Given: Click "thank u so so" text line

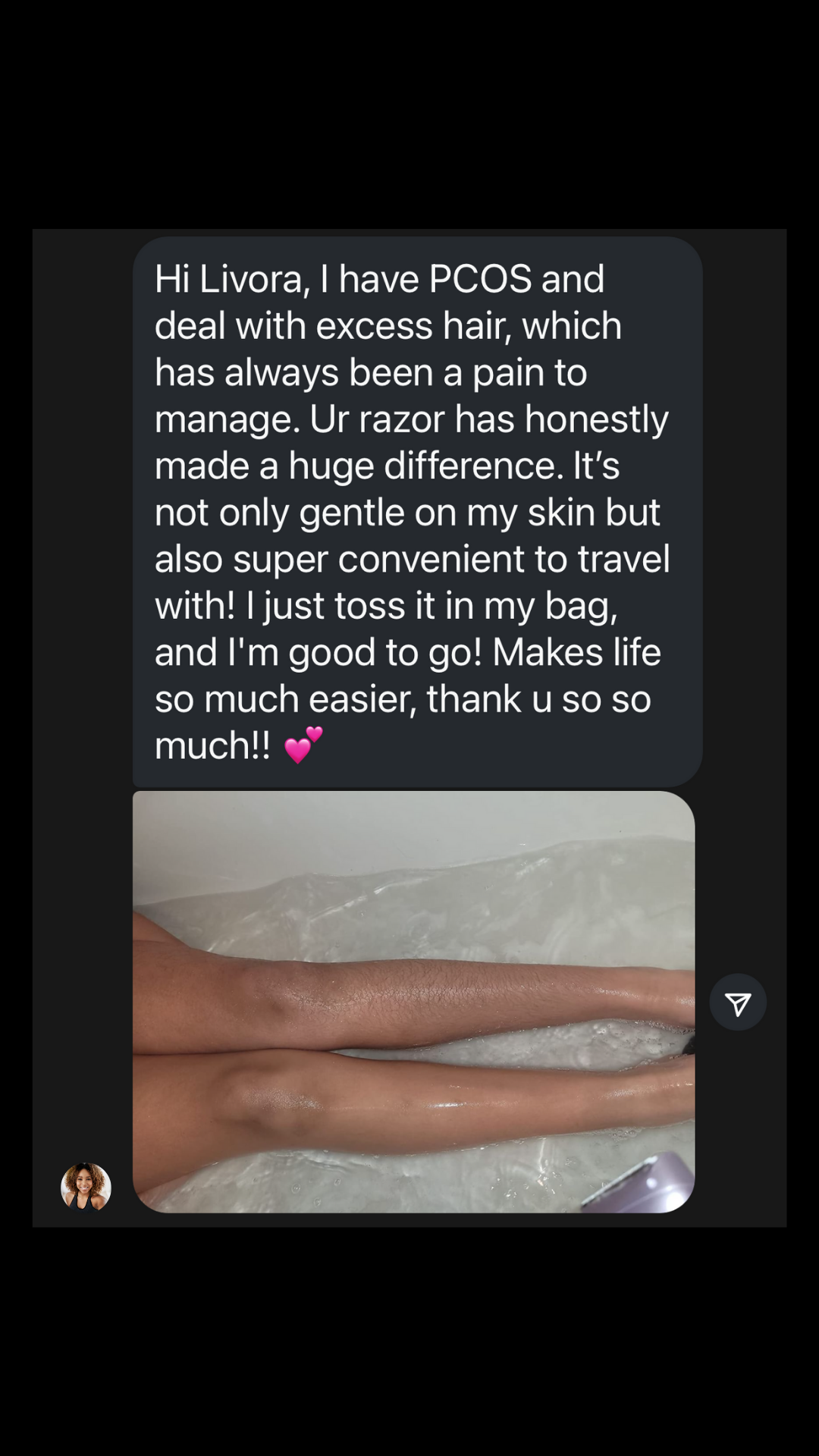Looking at the screenshot, I should click(538, 698).
